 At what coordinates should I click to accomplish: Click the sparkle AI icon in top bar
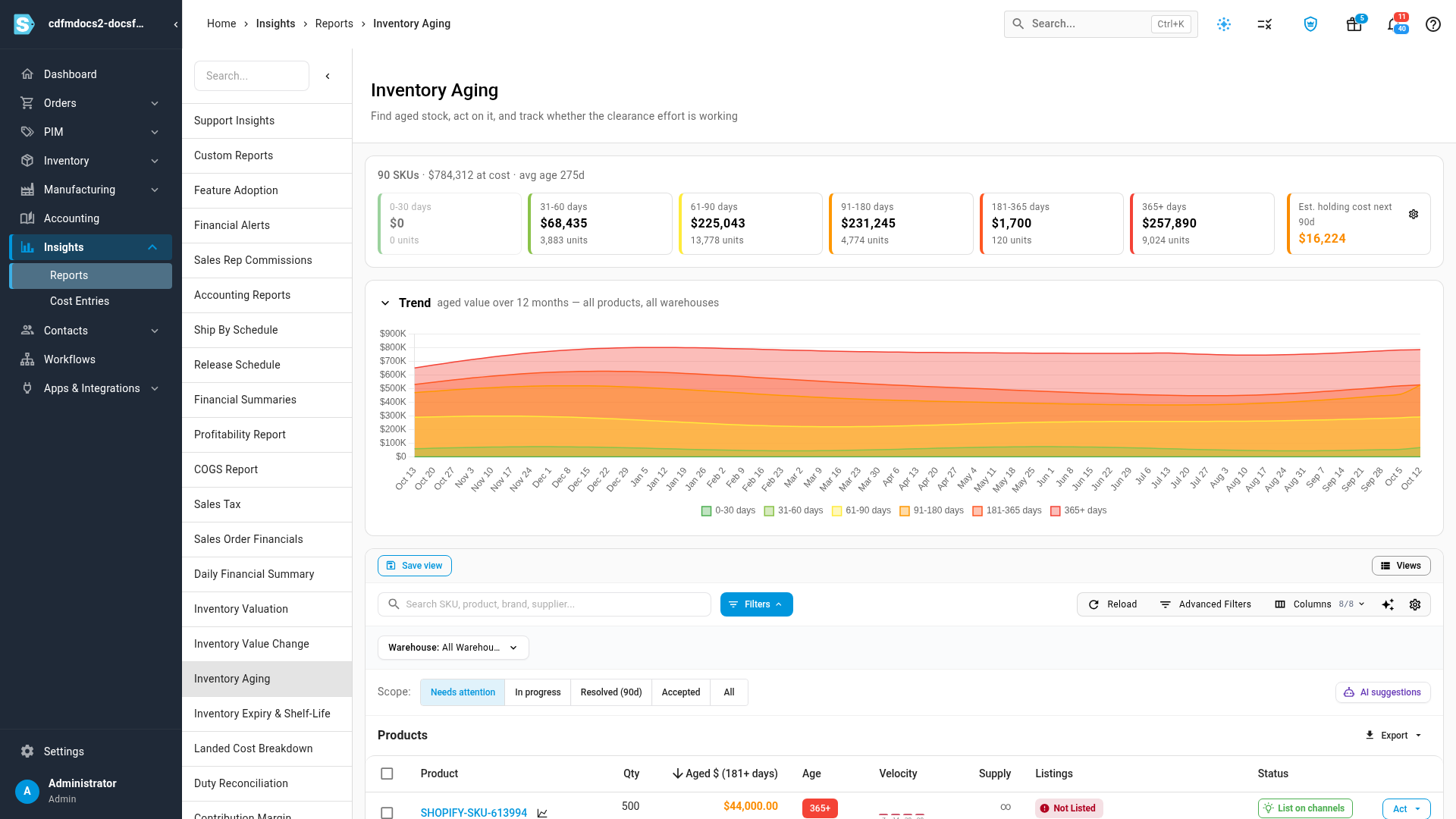(x=1224, y=24)
